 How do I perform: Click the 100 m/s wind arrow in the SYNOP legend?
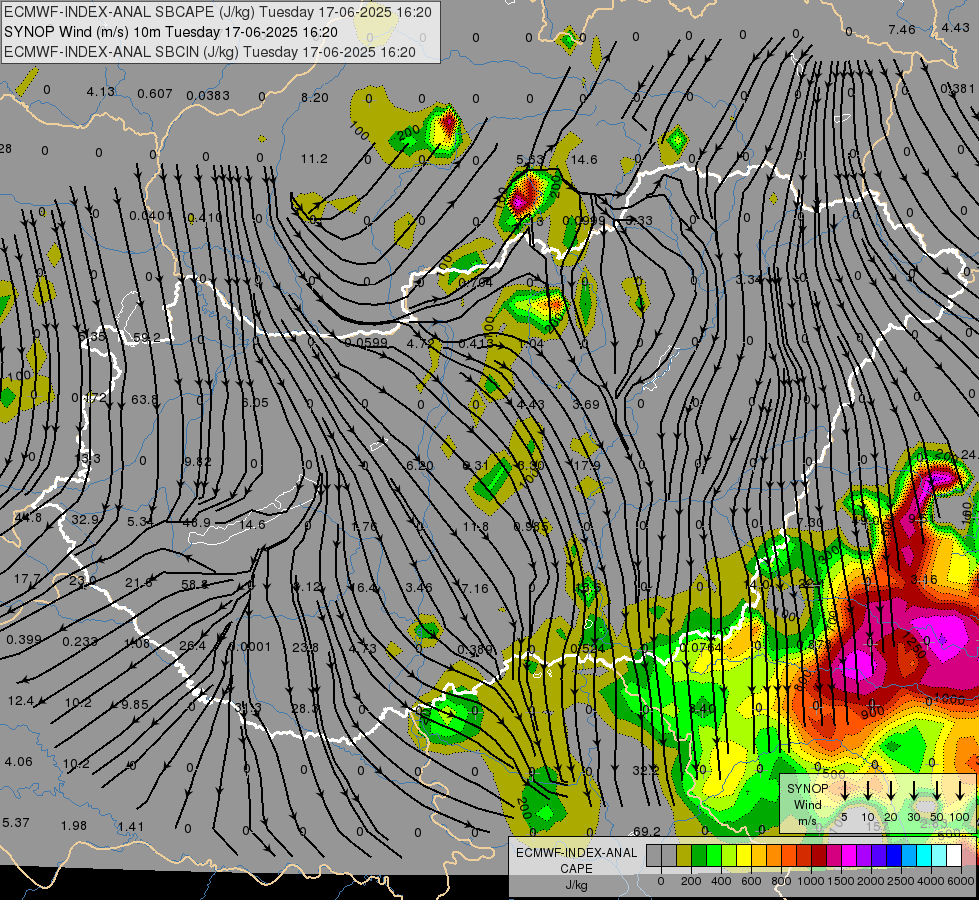(960, 791)
